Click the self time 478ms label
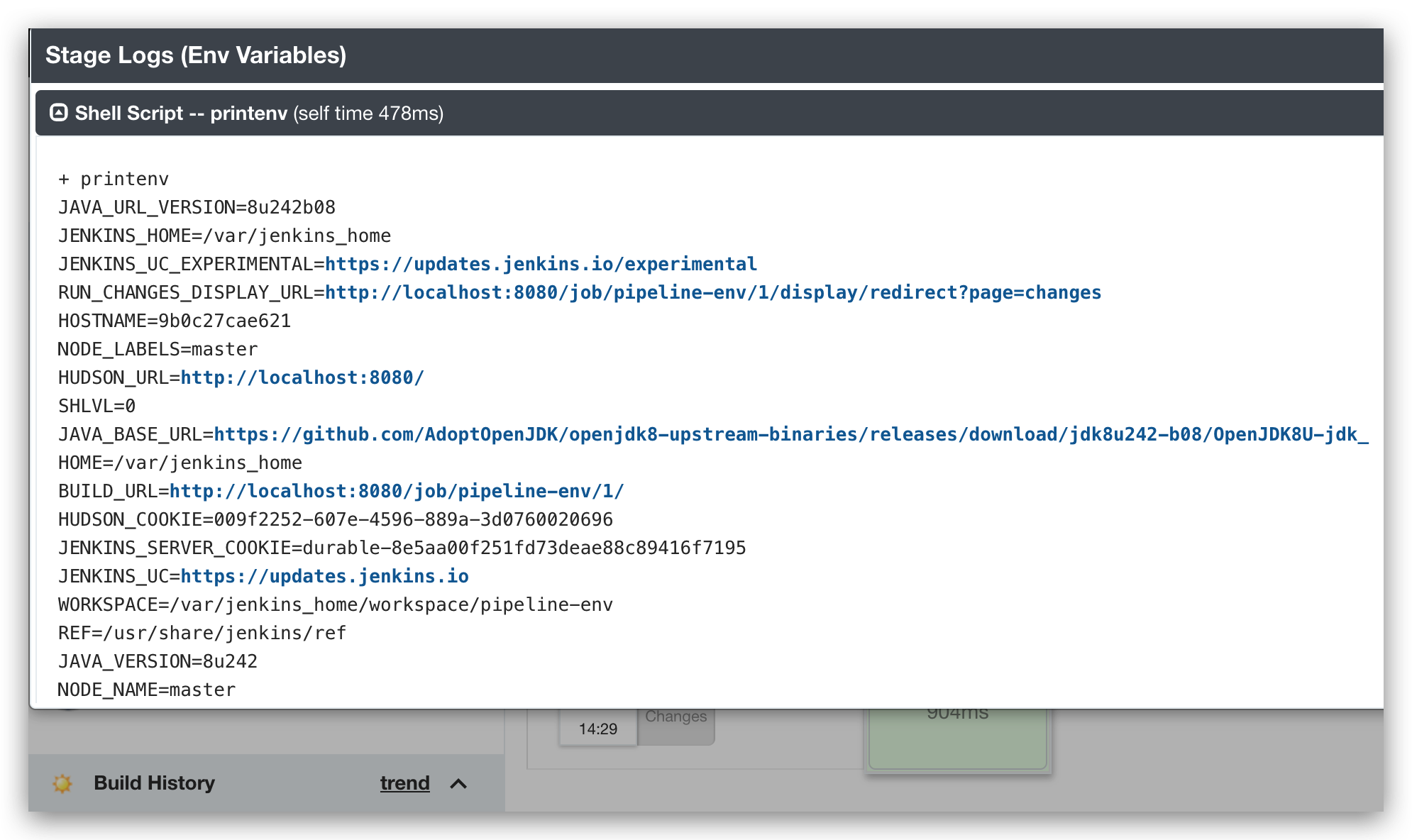 [368, 114]
